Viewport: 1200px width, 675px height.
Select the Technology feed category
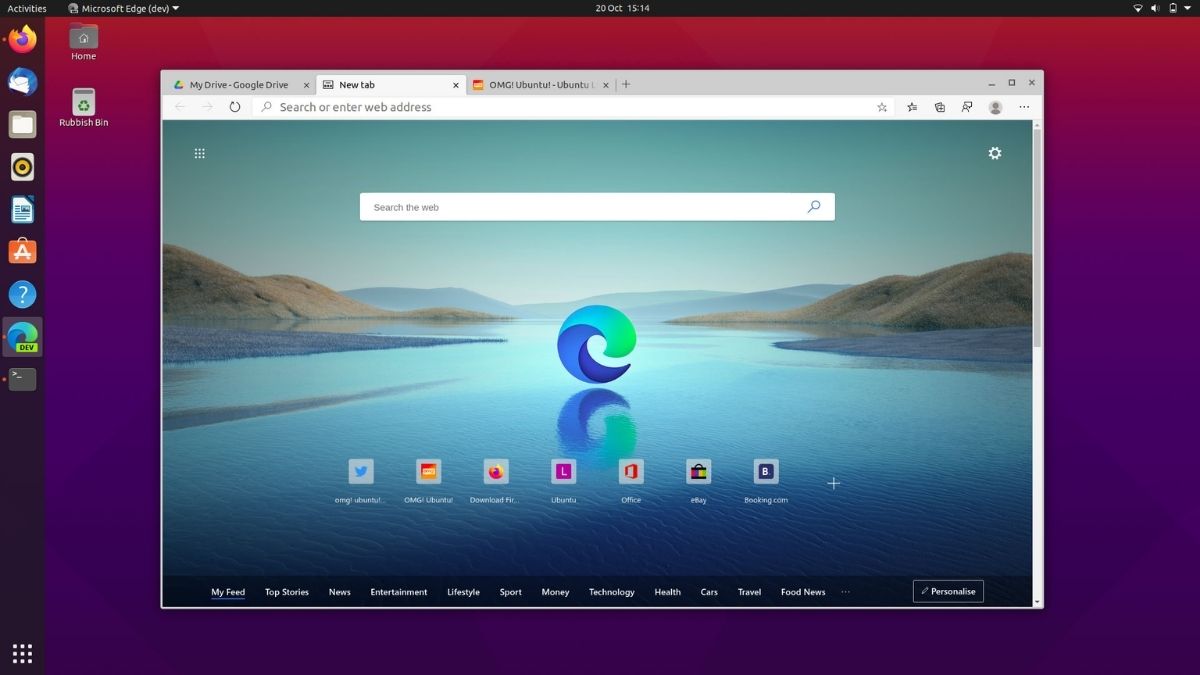click(x=611, y=592)
